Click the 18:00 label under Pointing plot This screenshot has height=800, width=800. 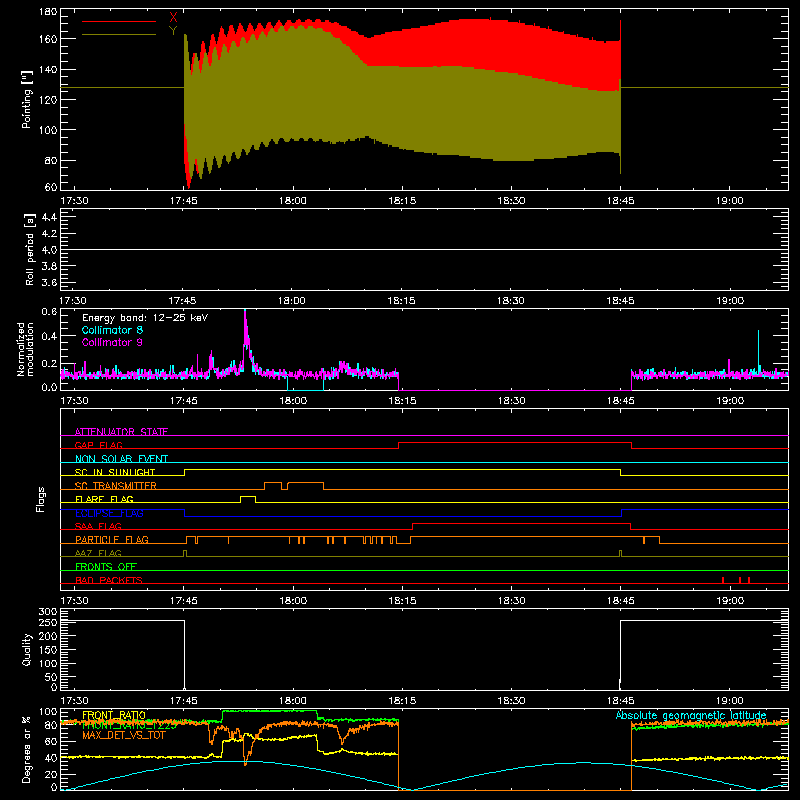(x=293, y=201)
